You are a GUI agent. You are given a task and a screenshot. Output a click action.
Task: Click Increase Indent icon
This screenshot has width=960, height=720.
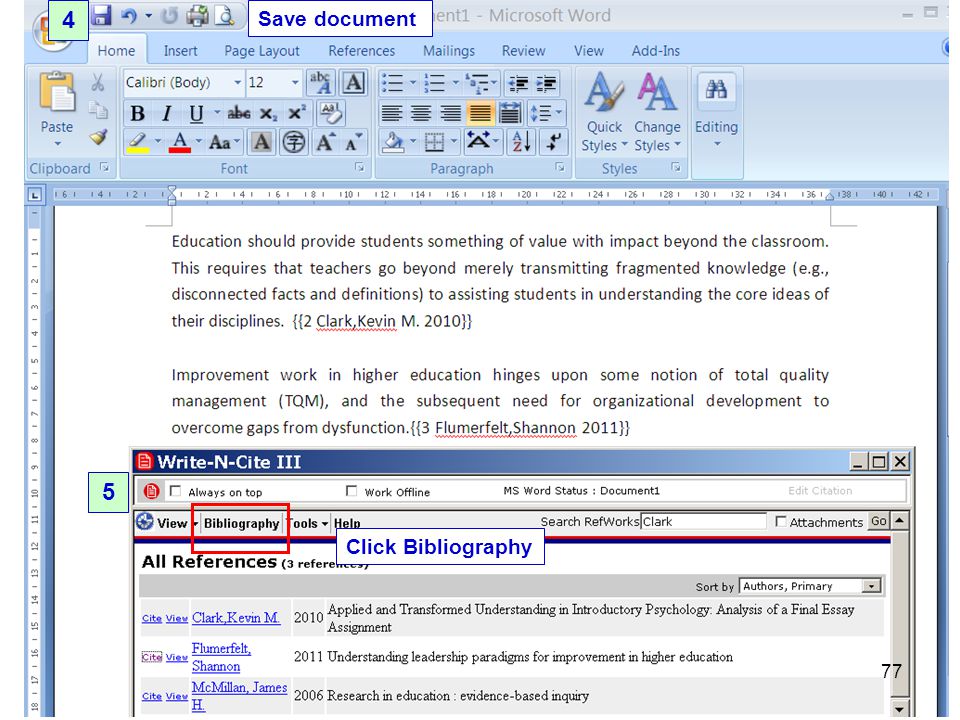tap(546, 83)
